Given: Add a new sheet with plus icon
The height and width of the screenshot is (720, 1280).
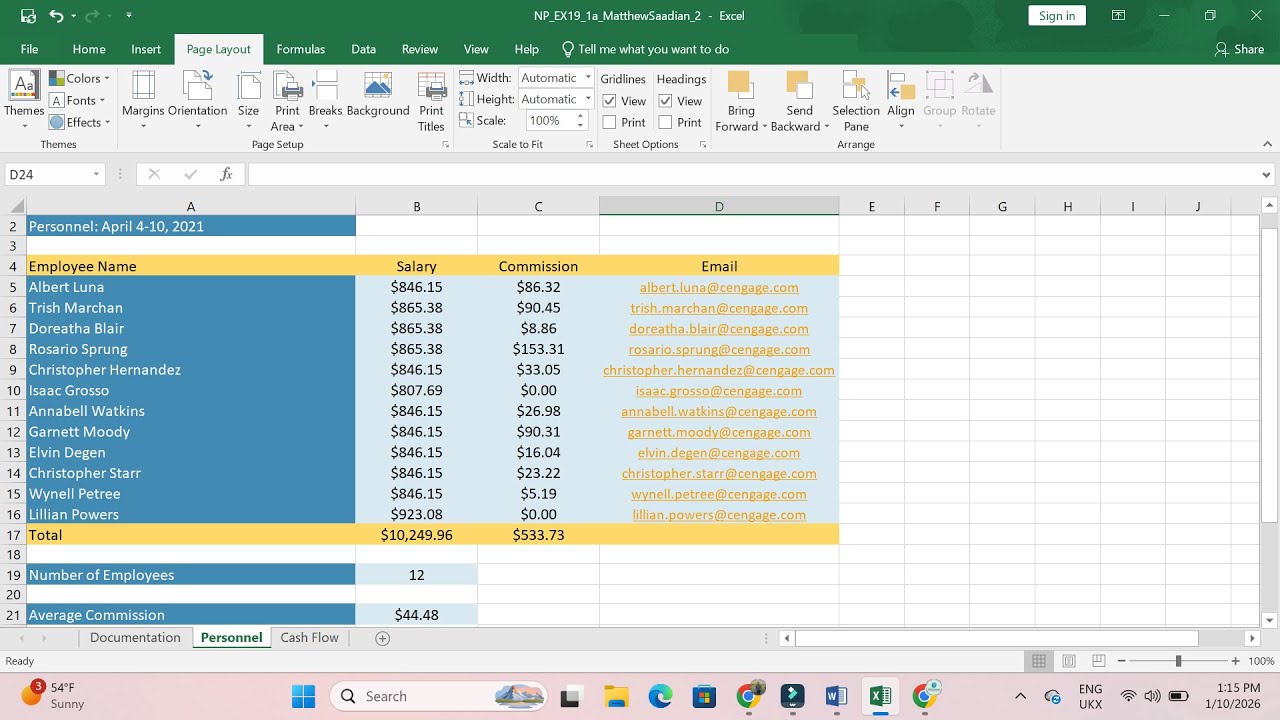Looking at the screenshot, I should 382,638.
